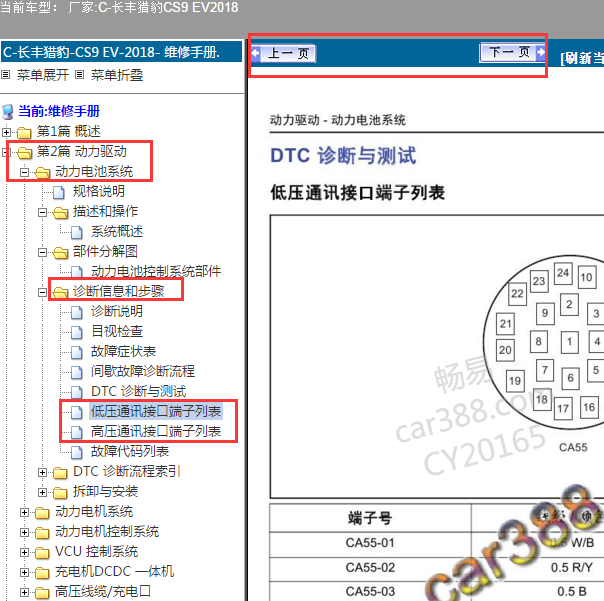The width and height of the screenshot is (604, 601).
Task: Collapse the 诊断信息和步骤 node
Action: (42, 292)
